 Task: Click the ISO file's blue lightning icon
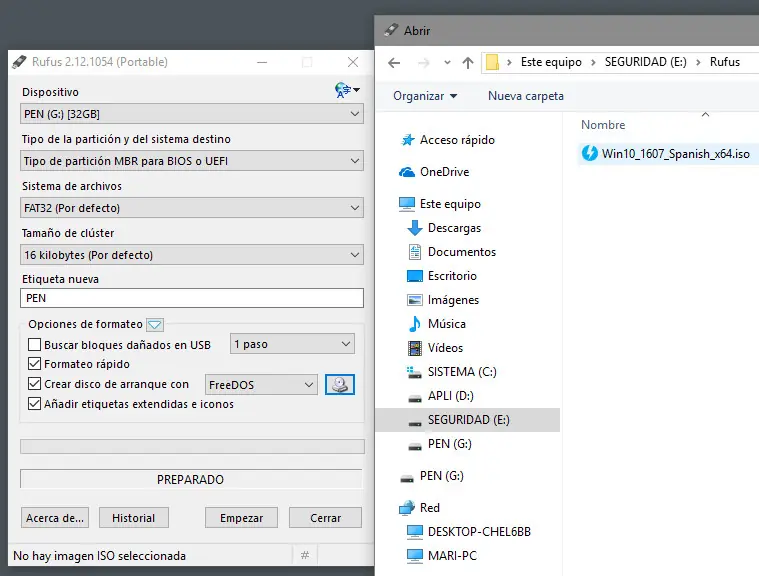tap(590, 153)
